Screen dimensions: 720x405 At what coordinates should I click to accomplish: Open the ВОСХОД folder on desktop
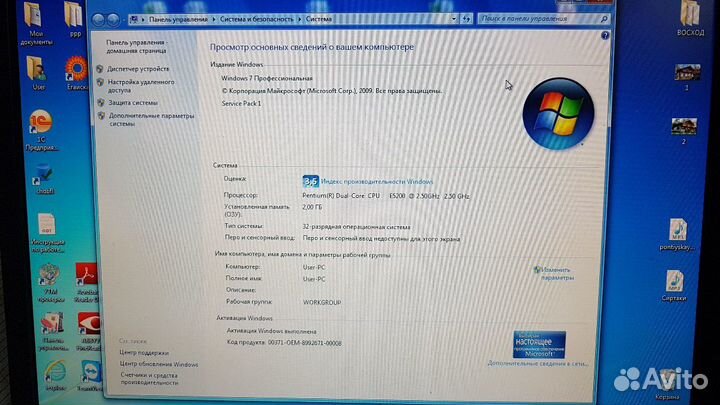(689, 22)
